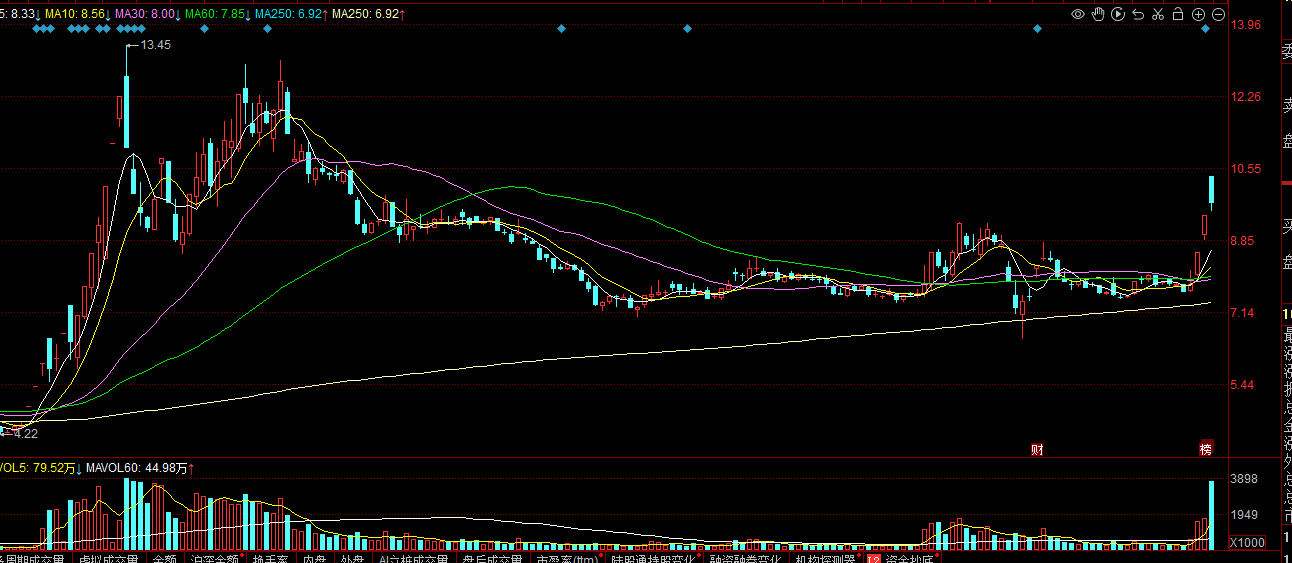
Task: Click the 12.26 price axis value
Action: coord(1248,96)
